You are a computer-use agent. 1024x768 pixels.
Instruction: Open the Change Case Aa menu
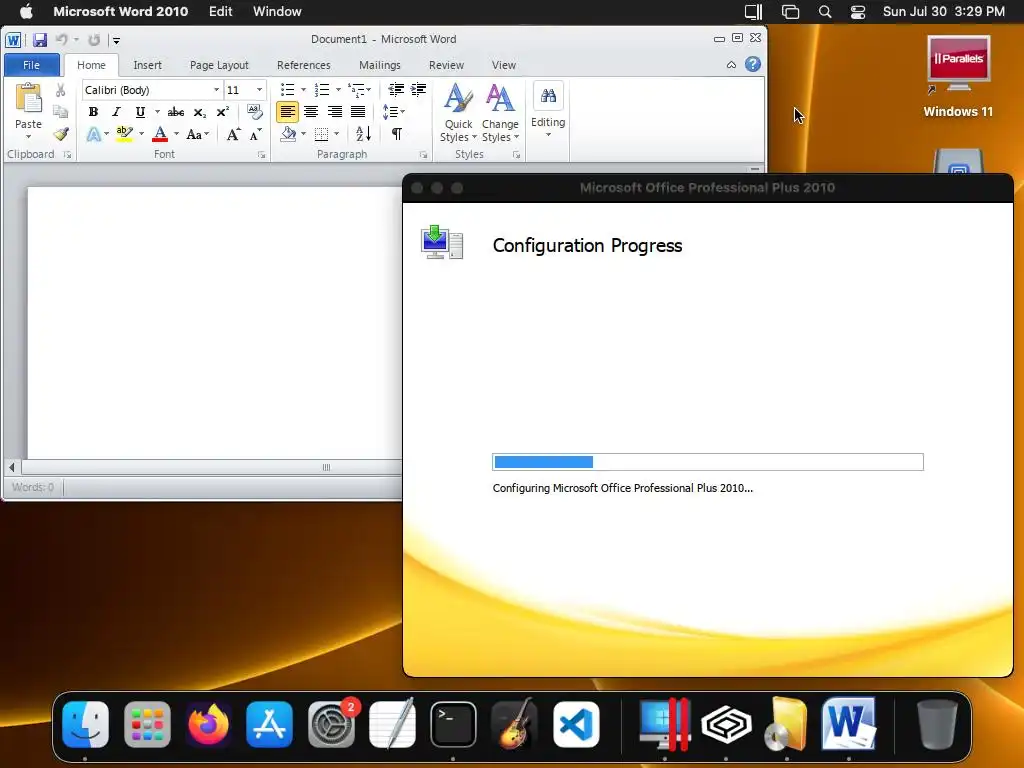(x=197, y=135)
